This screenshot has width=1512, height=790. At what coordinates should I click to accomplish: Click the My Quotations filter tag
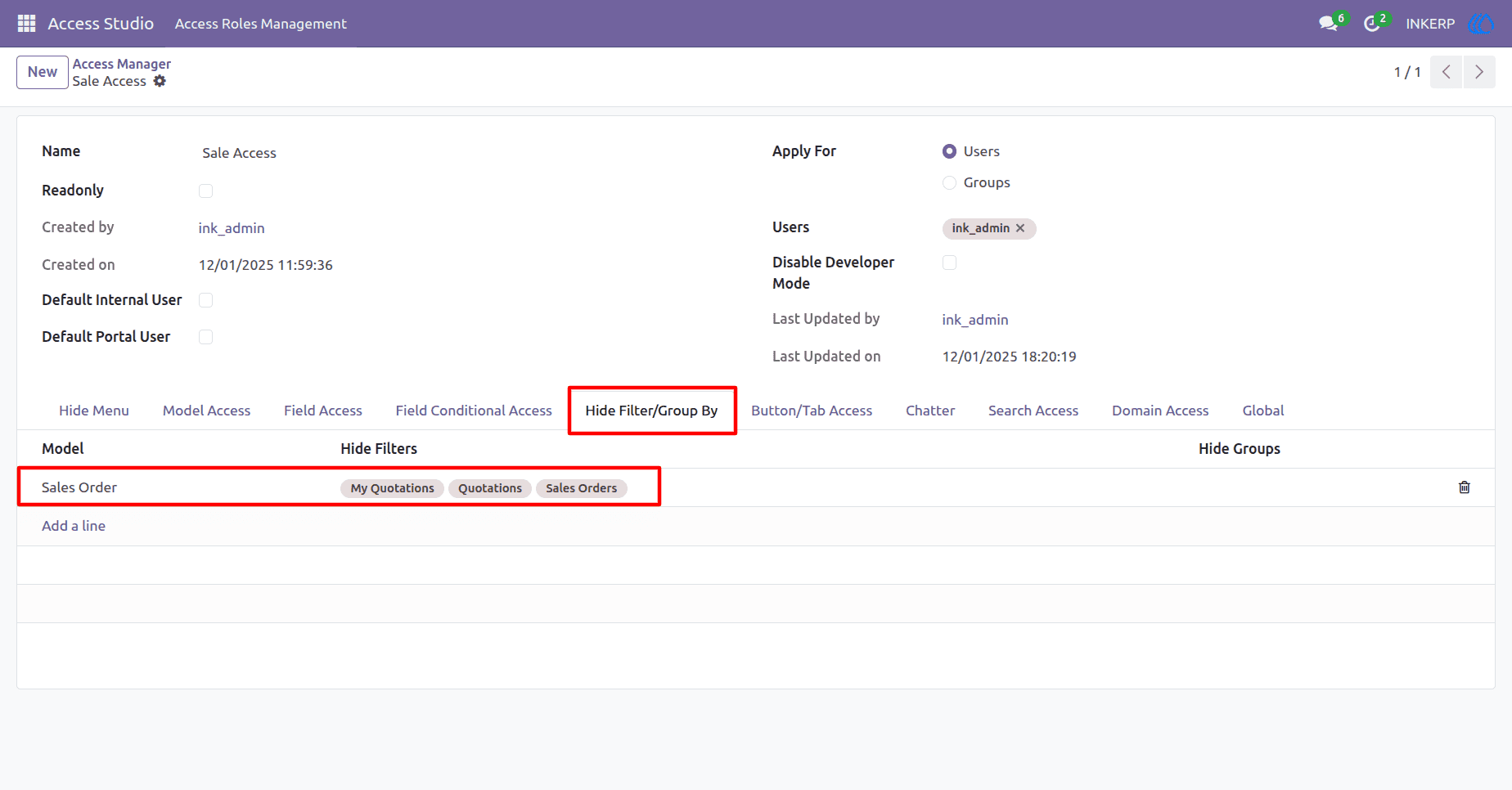tap(393, 488)
